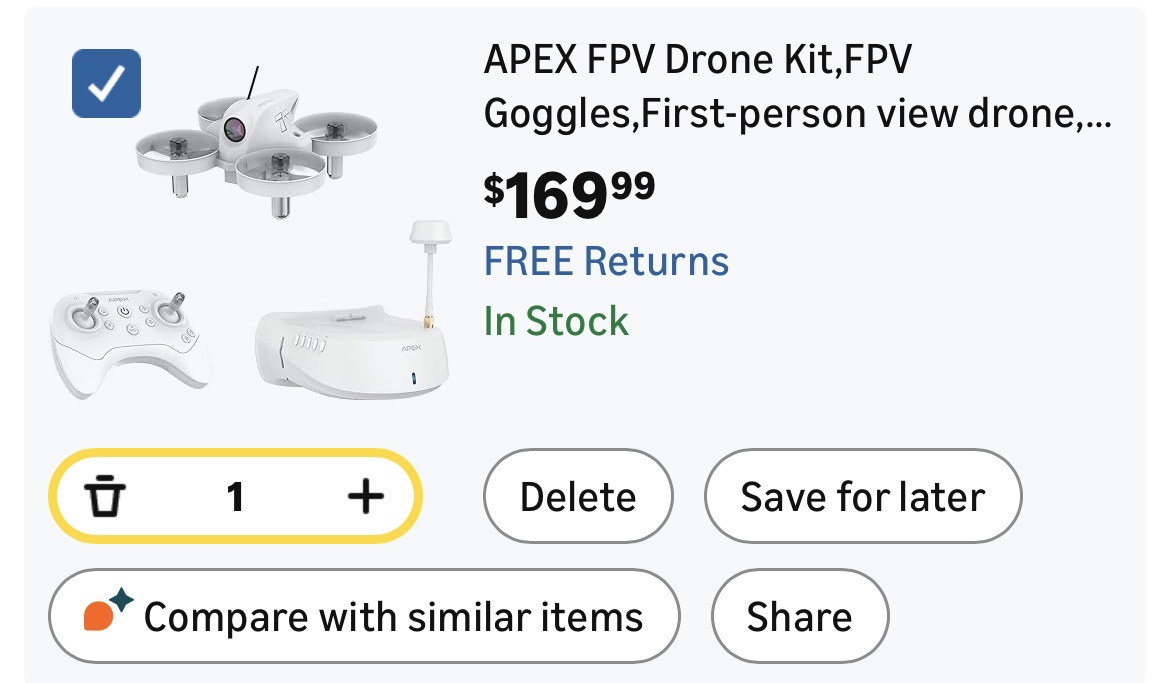Uncheck the blue item selection checkbox
Viewport: 1170px width, 683px height.
pyautogui.click(x=106, y=83)
